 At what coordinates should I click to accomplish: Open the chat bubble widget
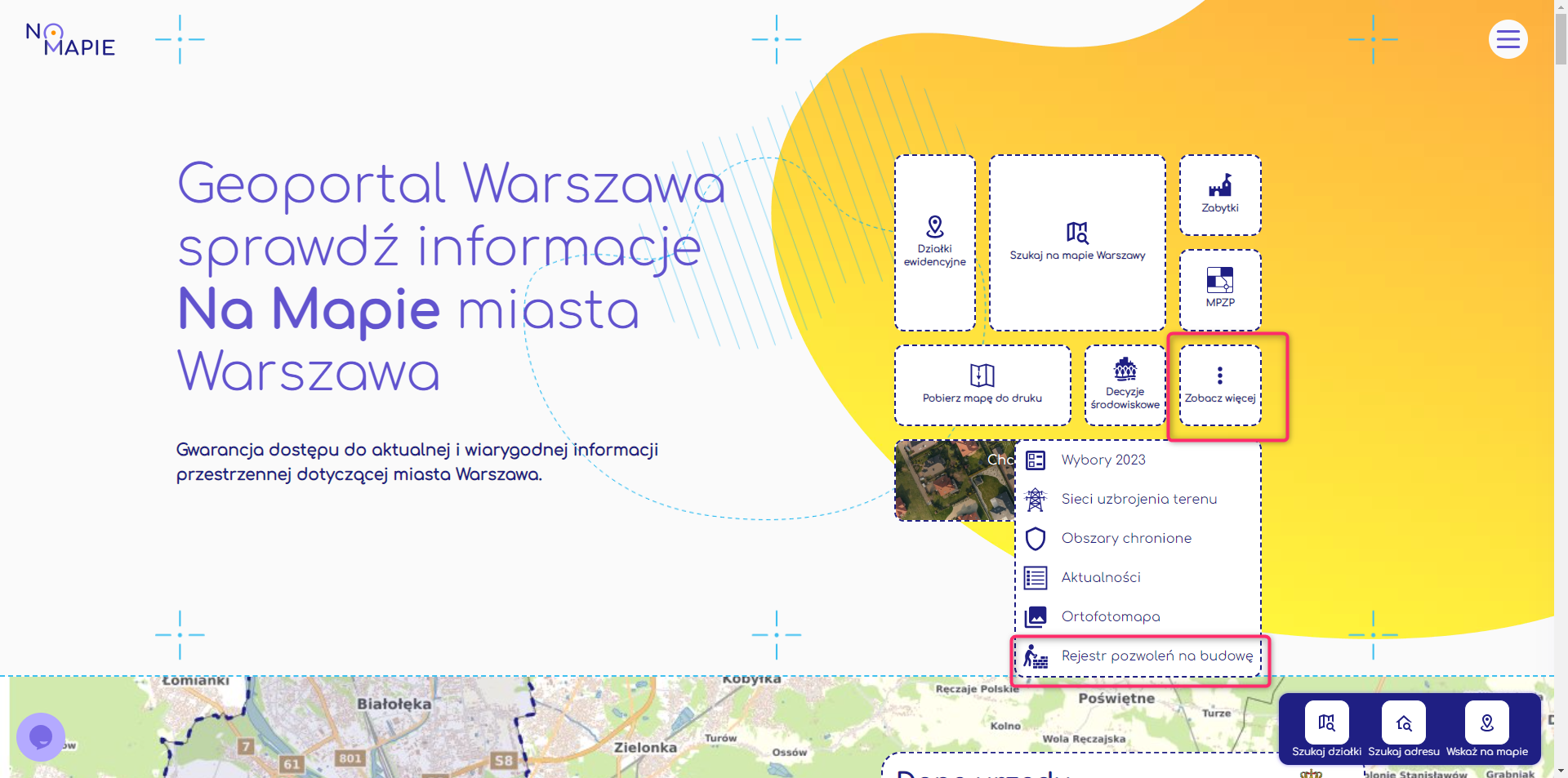point(41,736)
